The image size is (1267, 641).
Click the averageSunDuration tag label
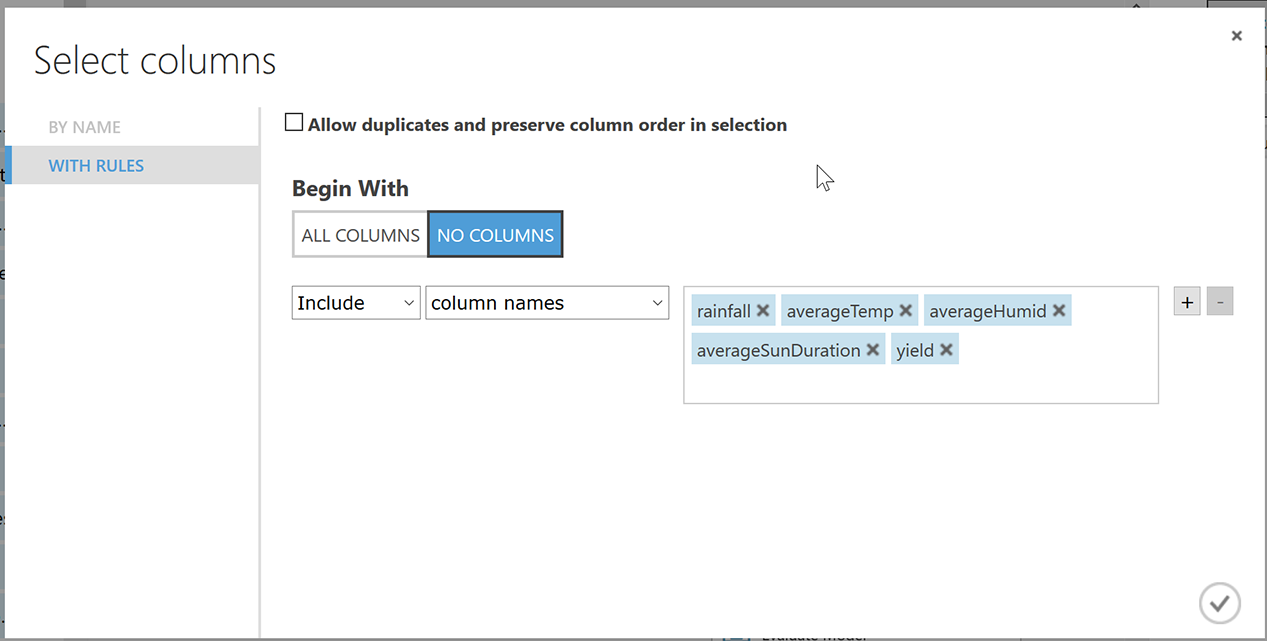[x=778, y=350]
